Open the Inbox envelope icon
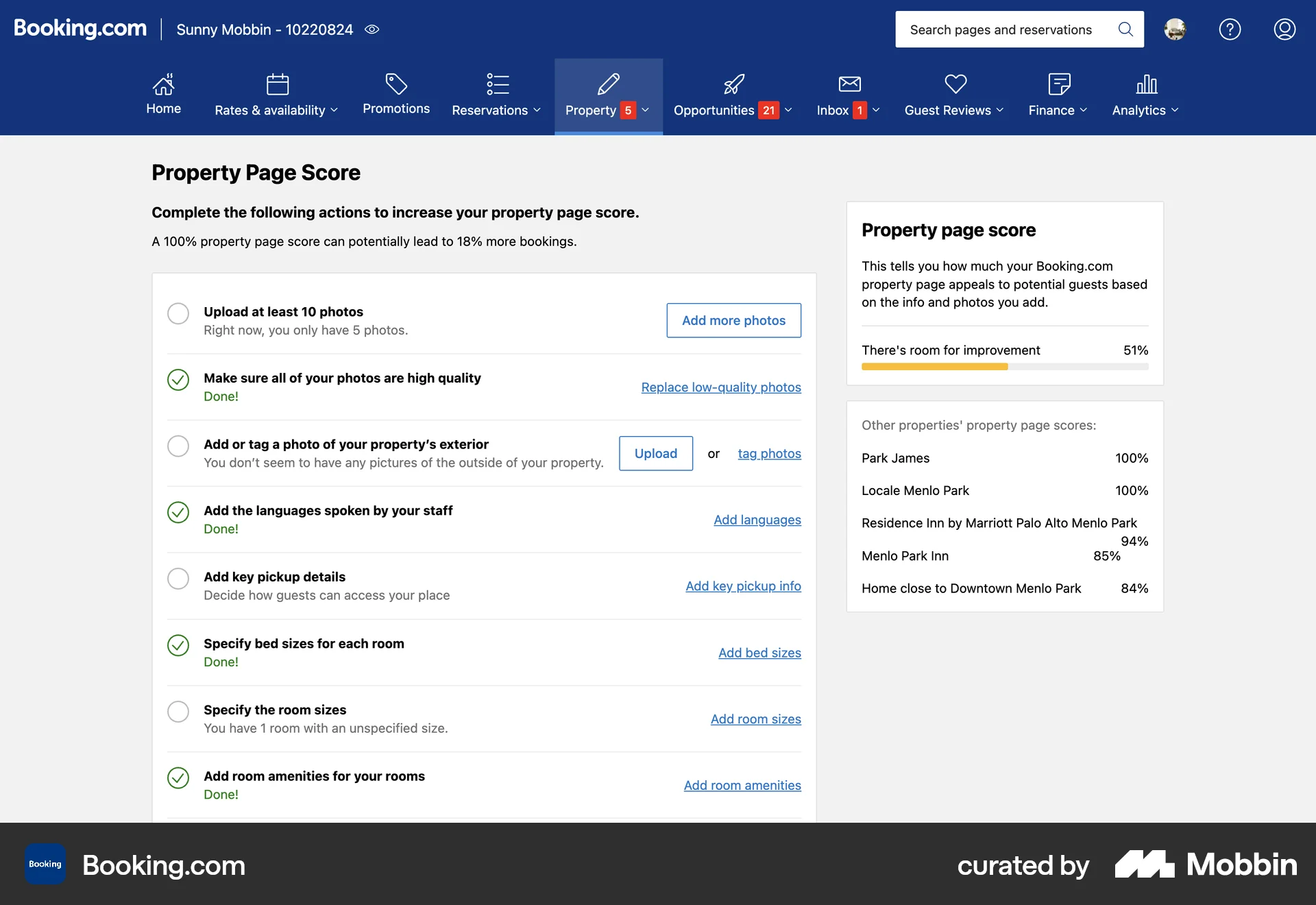Image resolution: width=1316 pixels, height=905 pixels. click(x=849, y=84)
